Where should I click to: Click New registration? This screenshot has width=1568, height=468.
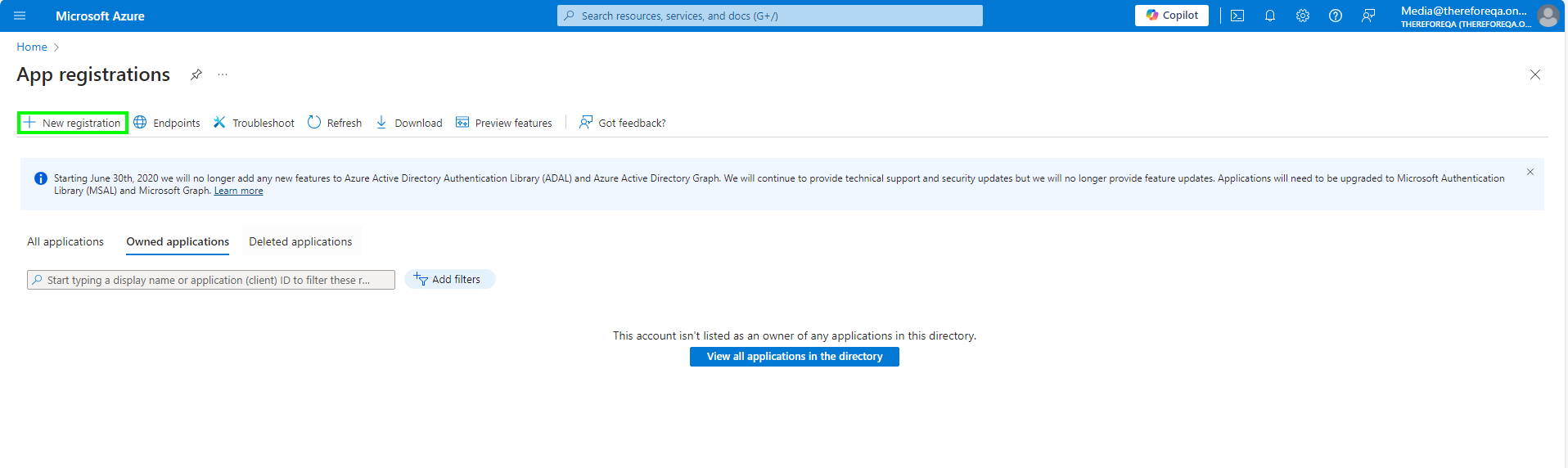pyautogui.click(x=73, y=123)
